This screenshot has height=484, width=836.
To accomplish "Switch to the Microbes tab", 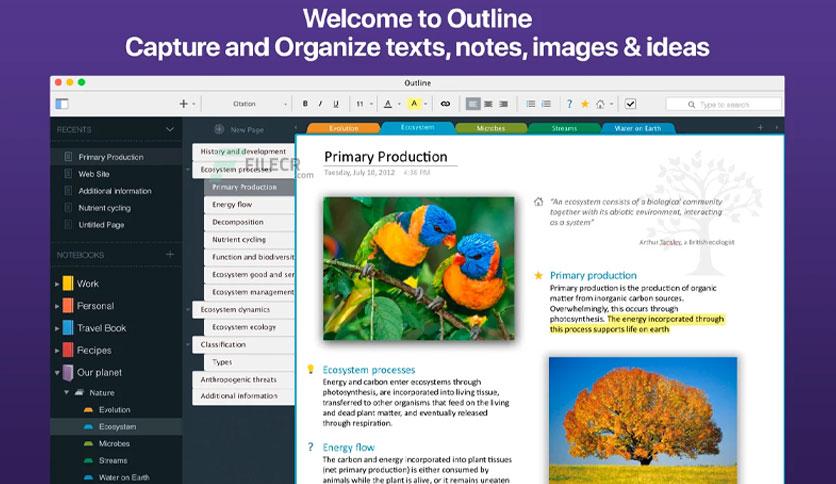I will [491, 128].
